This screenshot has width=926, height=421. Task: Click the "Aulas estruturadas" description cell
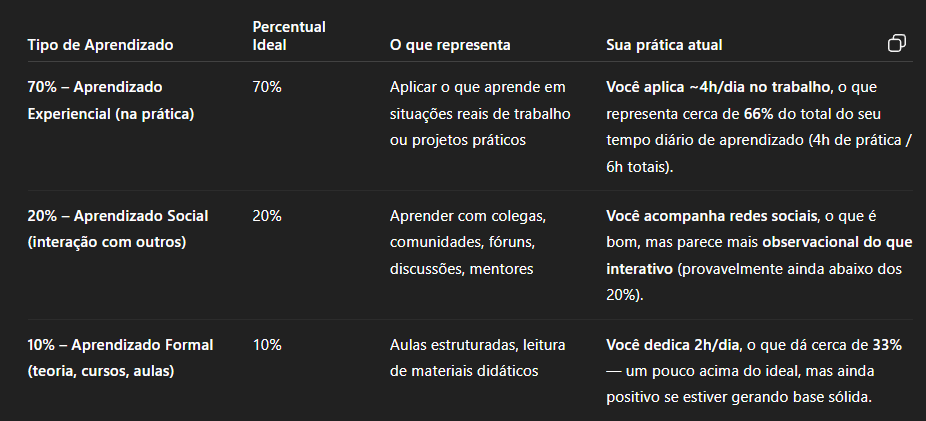[x=477, y=358]
